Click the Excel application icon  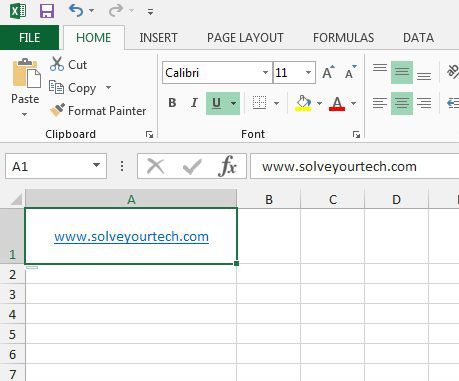pyautogui.click(x=18, y=11)
